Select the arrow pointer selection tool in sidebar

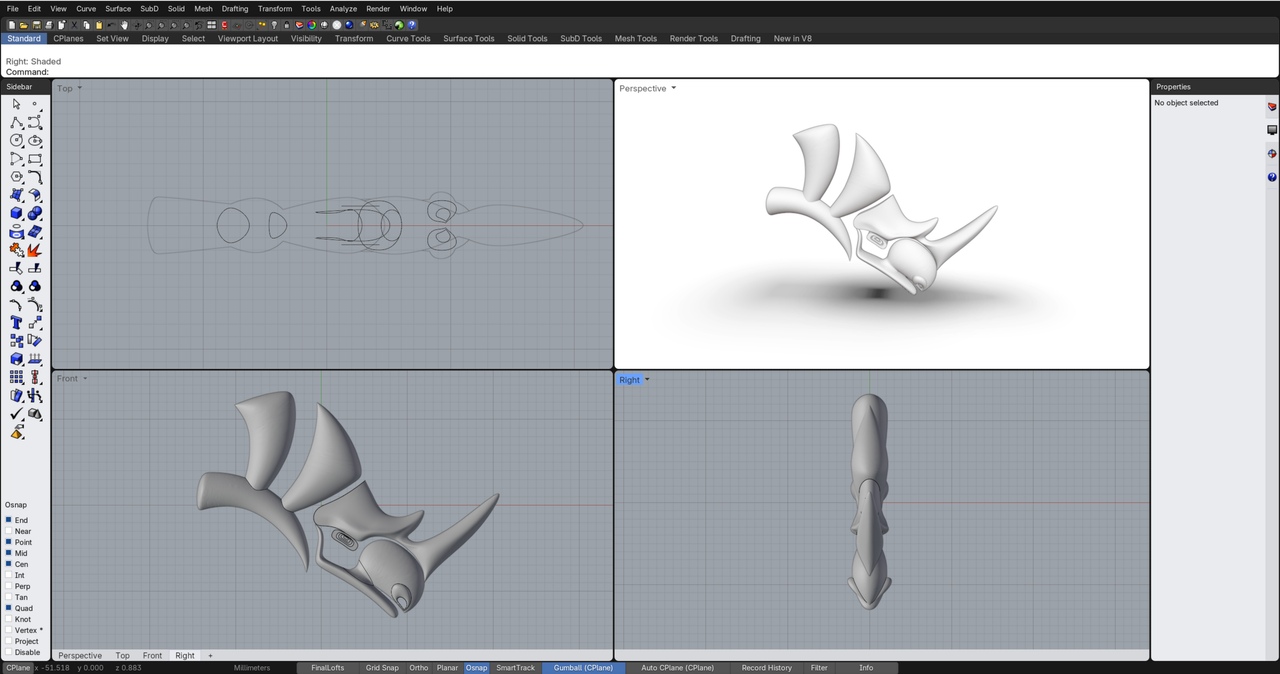[16, 104]
